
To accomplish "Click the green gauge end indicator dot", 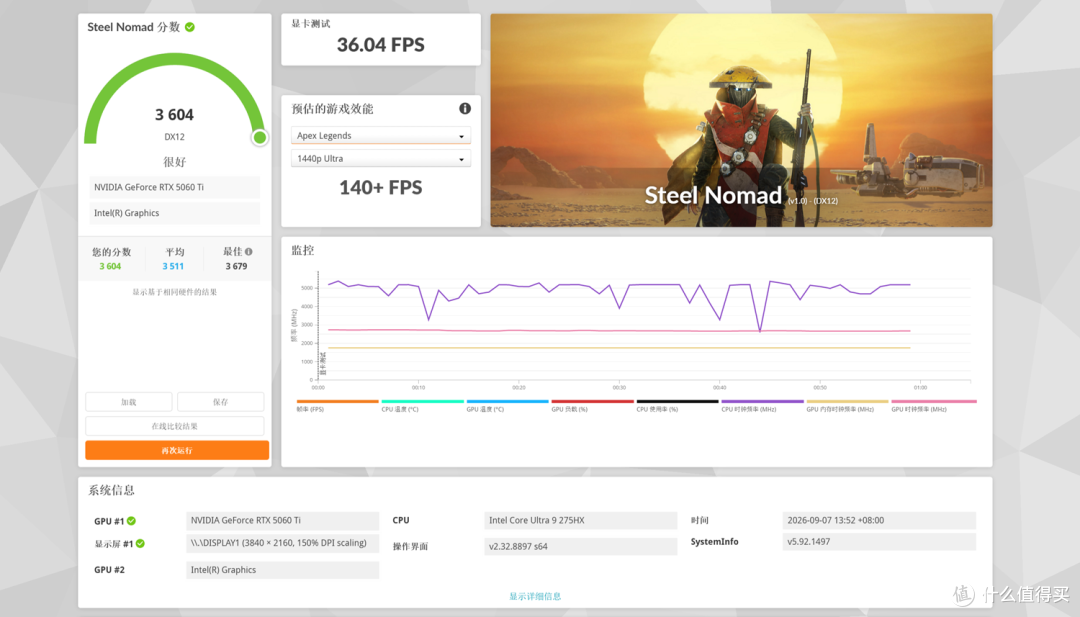I will pyautogui.click(x=260, y=138).
